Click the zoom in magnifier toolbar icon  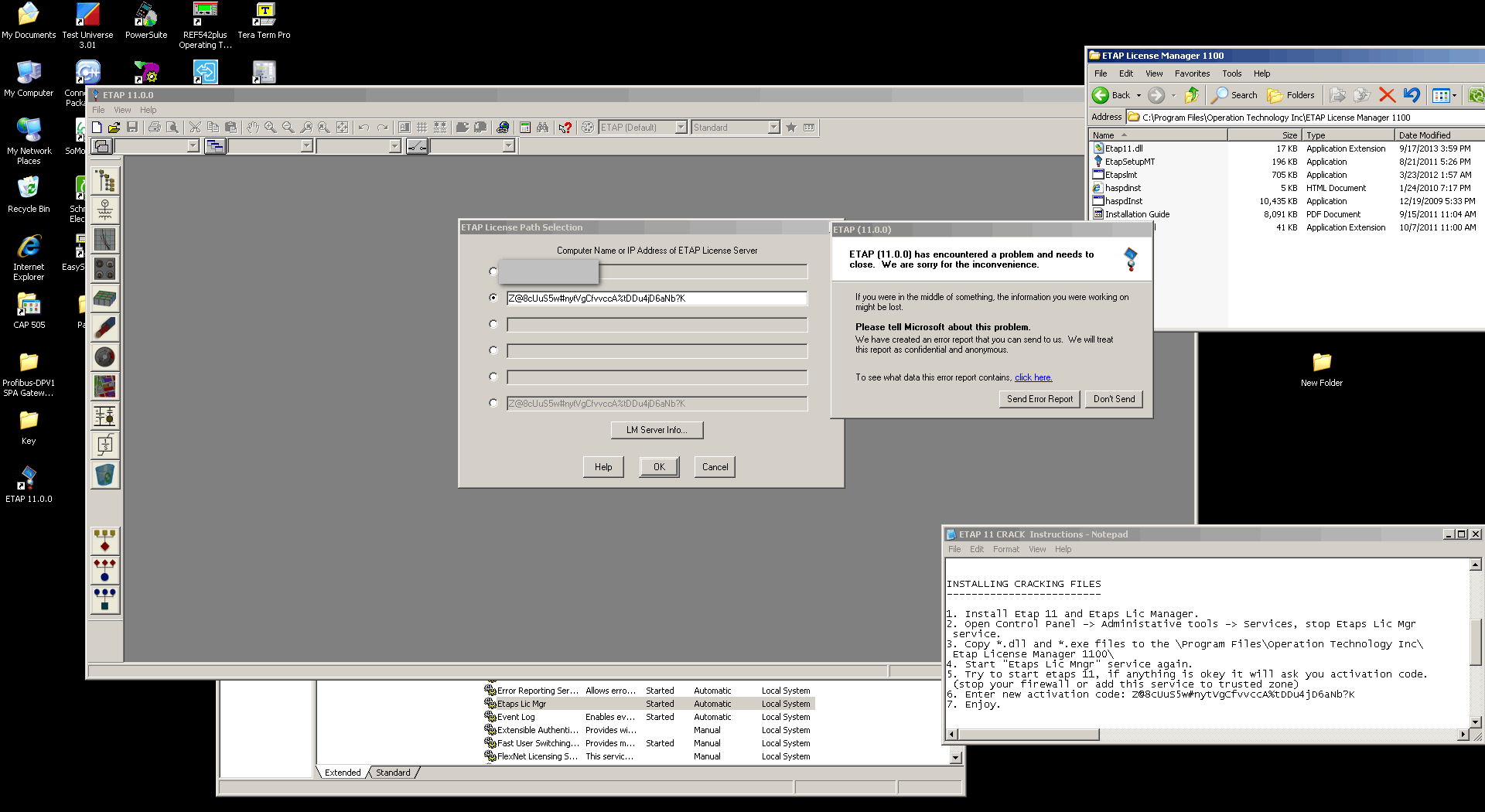tap(271, 128)
